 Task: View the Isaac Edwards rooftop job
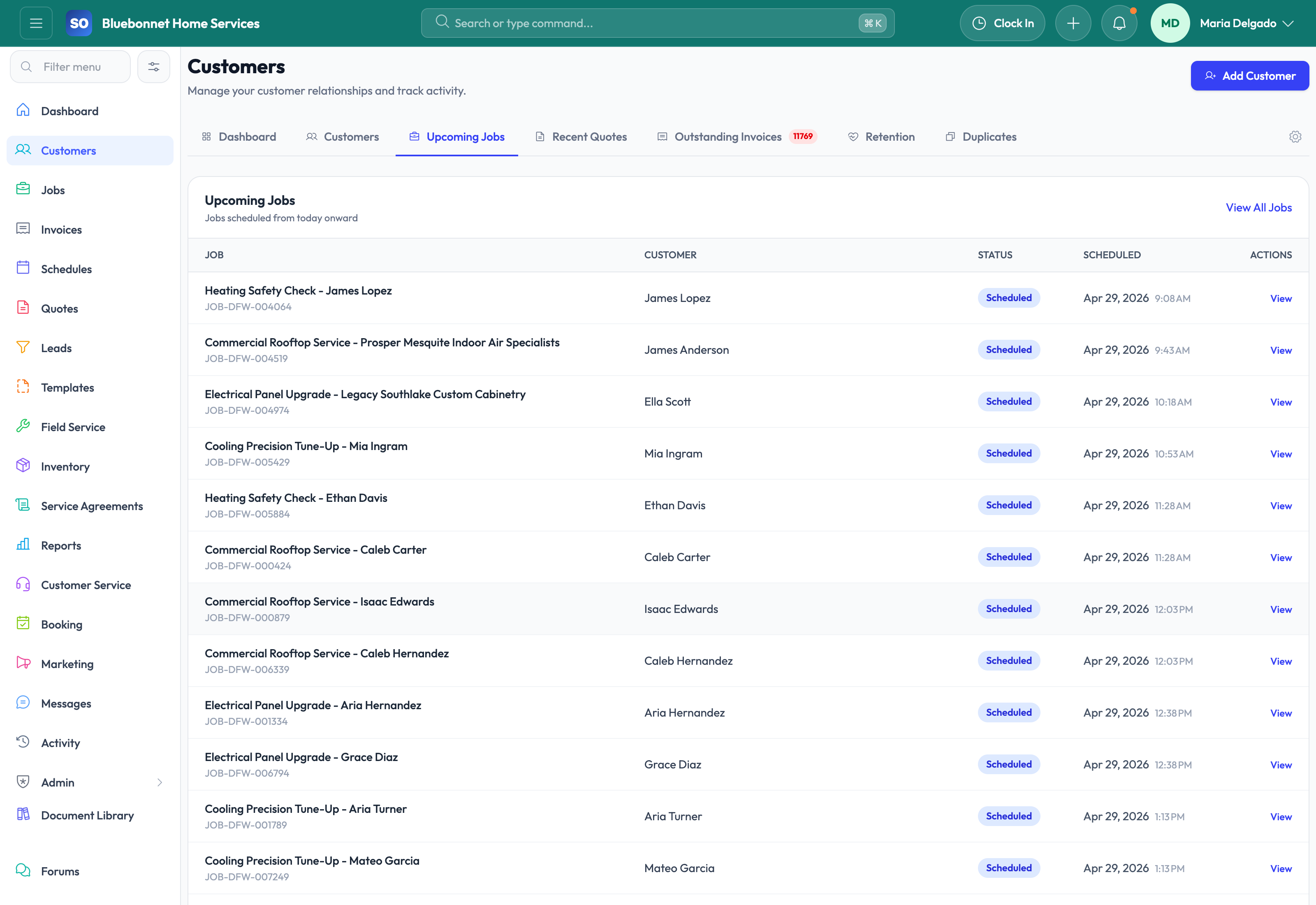1281,610
